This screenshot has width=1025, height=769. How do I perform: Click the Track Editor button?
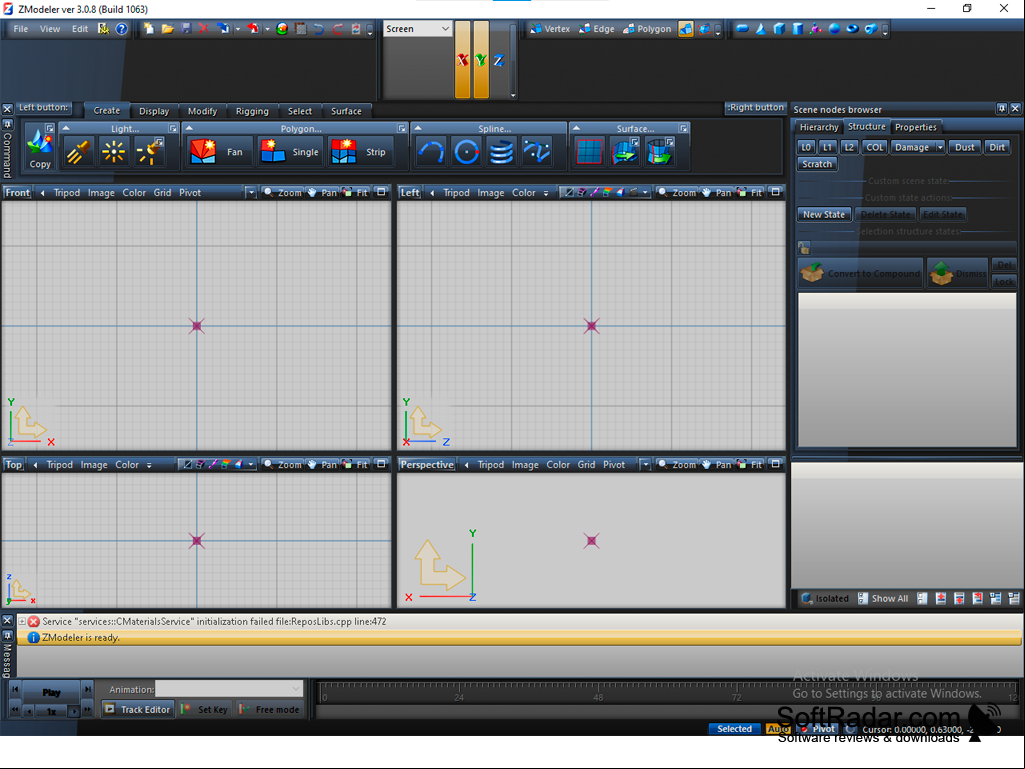[138, 709]
